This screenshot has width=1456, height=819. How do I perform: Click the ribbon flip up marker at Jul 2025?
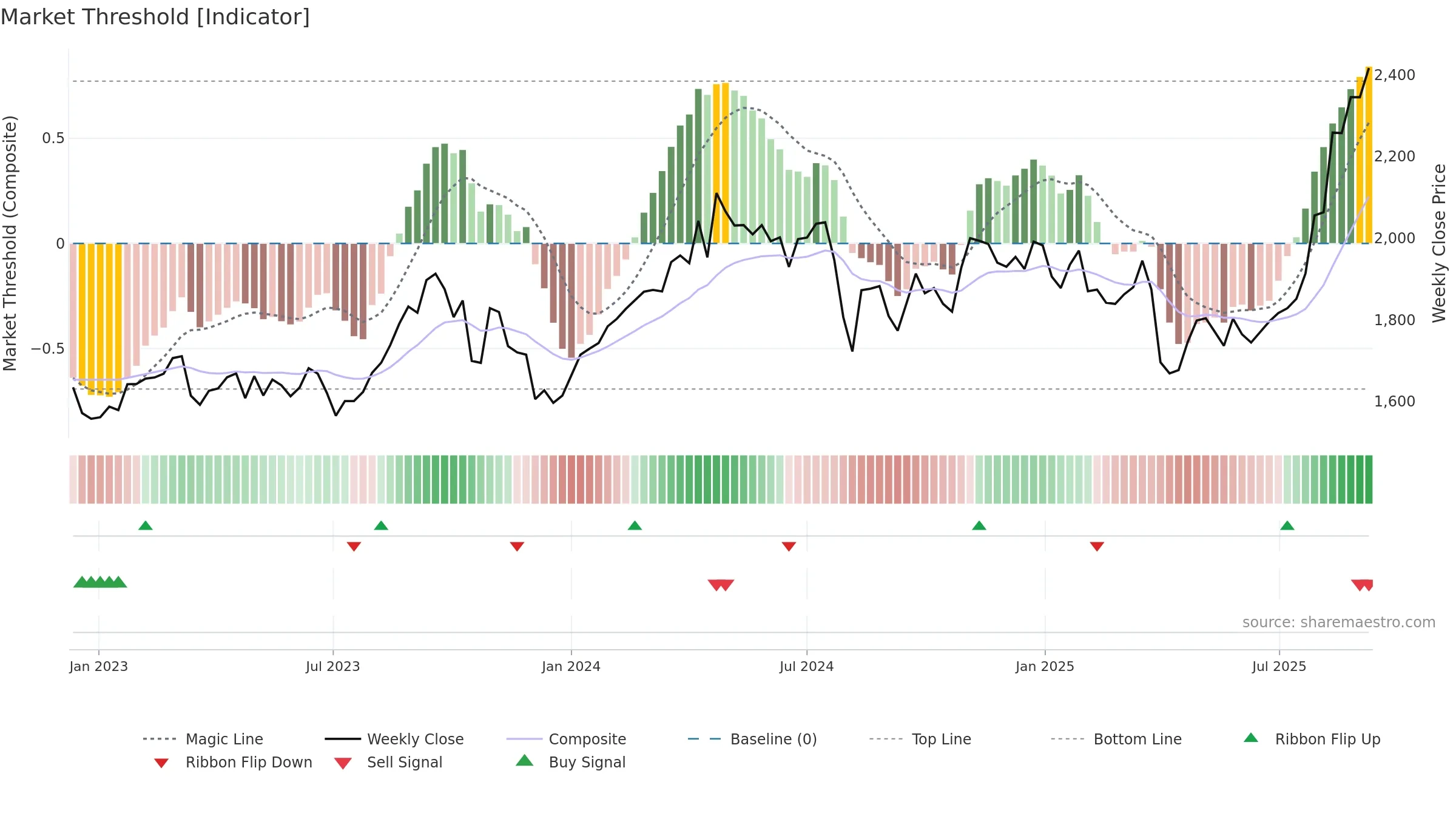tap(1287, 525)
